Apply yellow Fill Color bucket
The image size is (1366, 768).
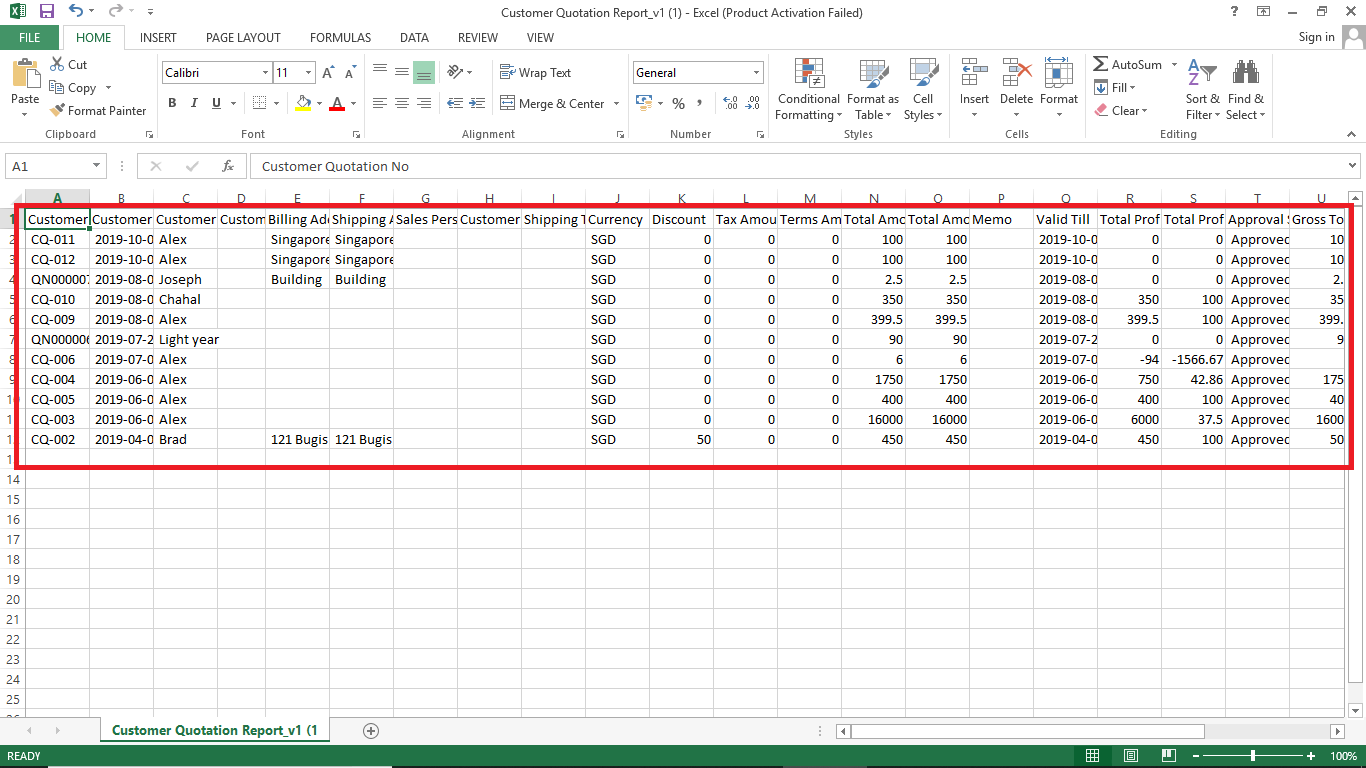tap(304, 103)
